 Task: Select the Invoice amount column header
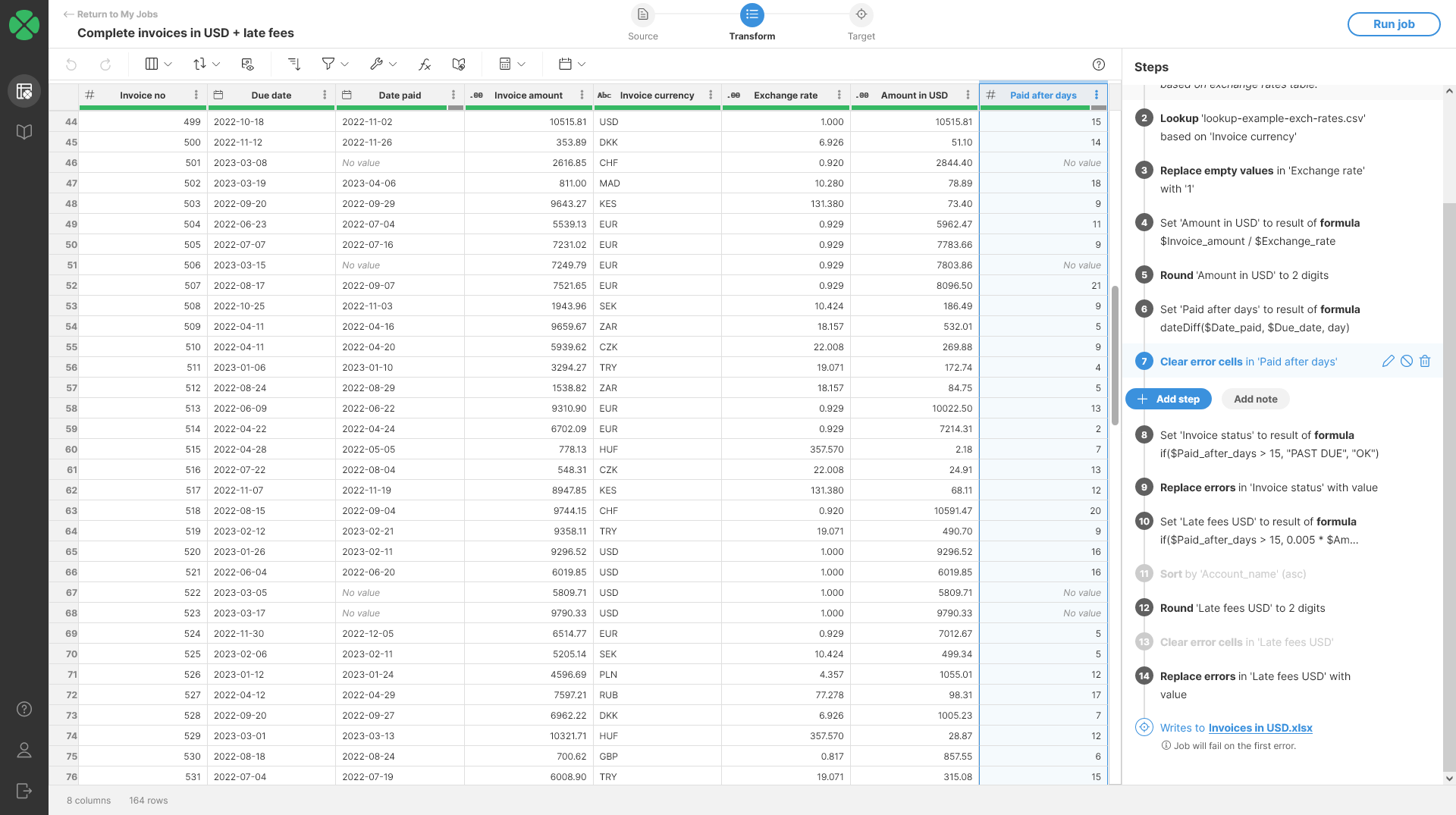(x=528, y=95)
